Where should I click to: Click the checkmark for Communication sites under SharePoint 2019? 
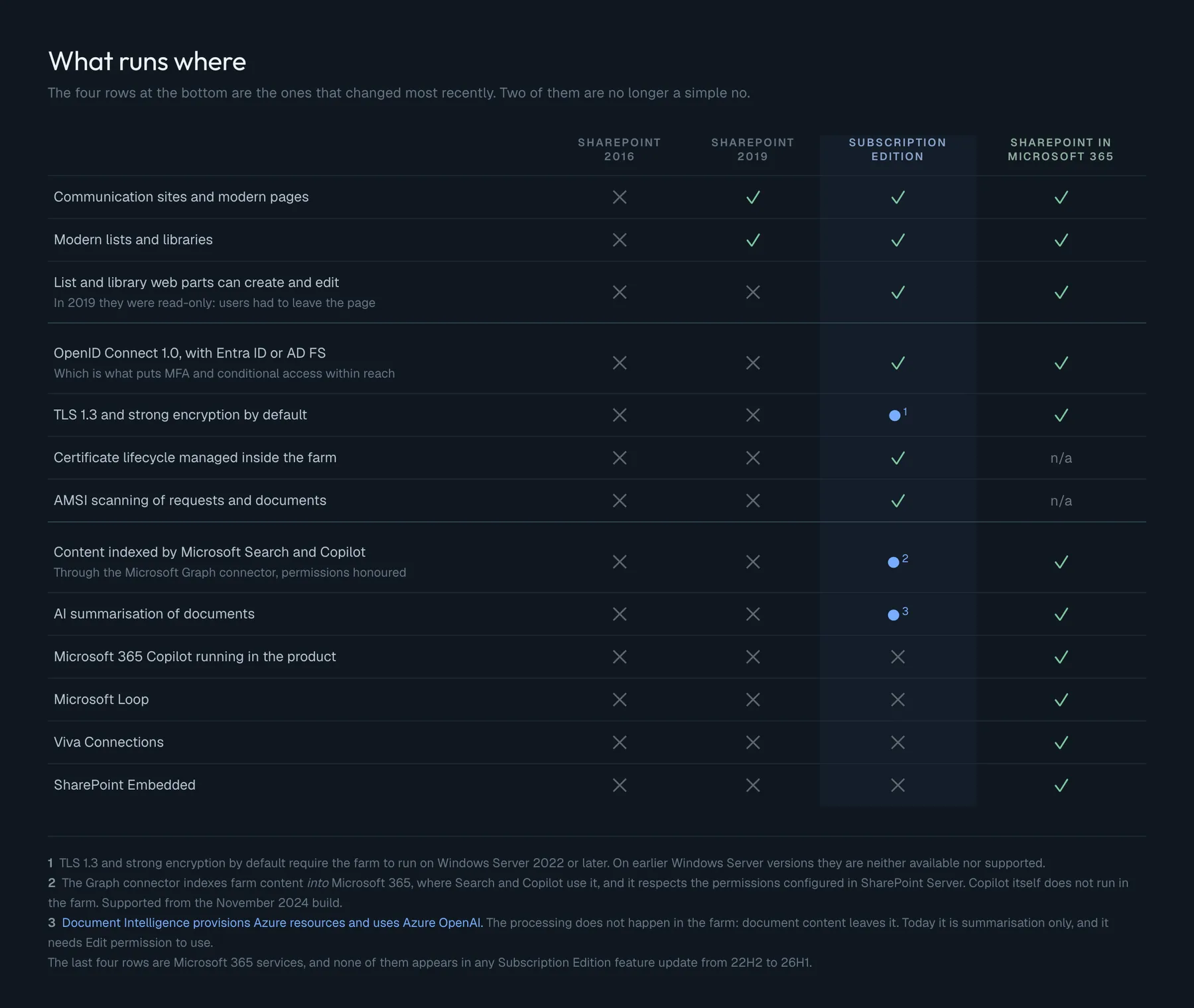click(x=753, y=197)
